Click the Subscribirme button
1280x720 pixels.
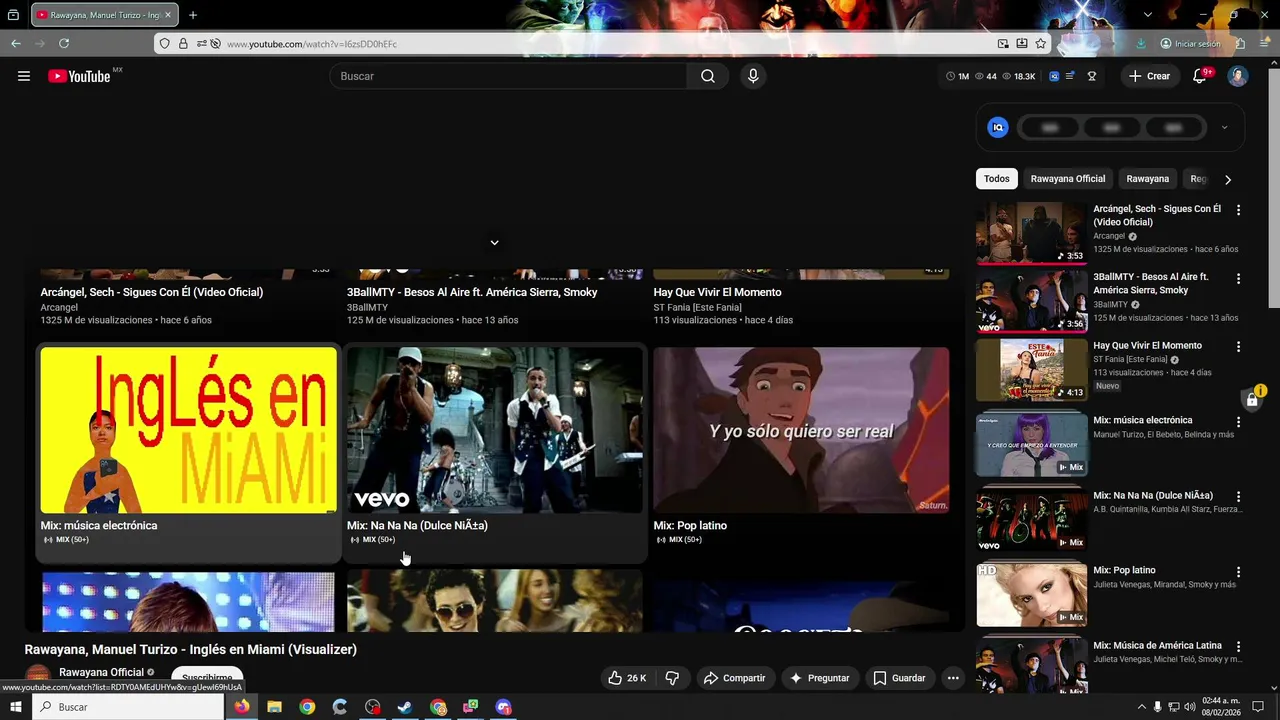coord(207,678)
